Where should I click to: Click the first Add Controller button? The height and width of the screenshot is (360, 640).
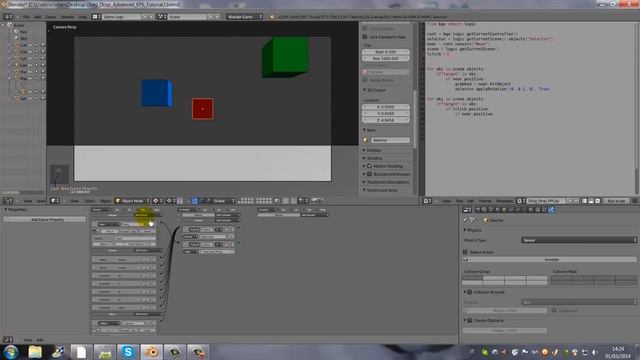coord(227,215)
